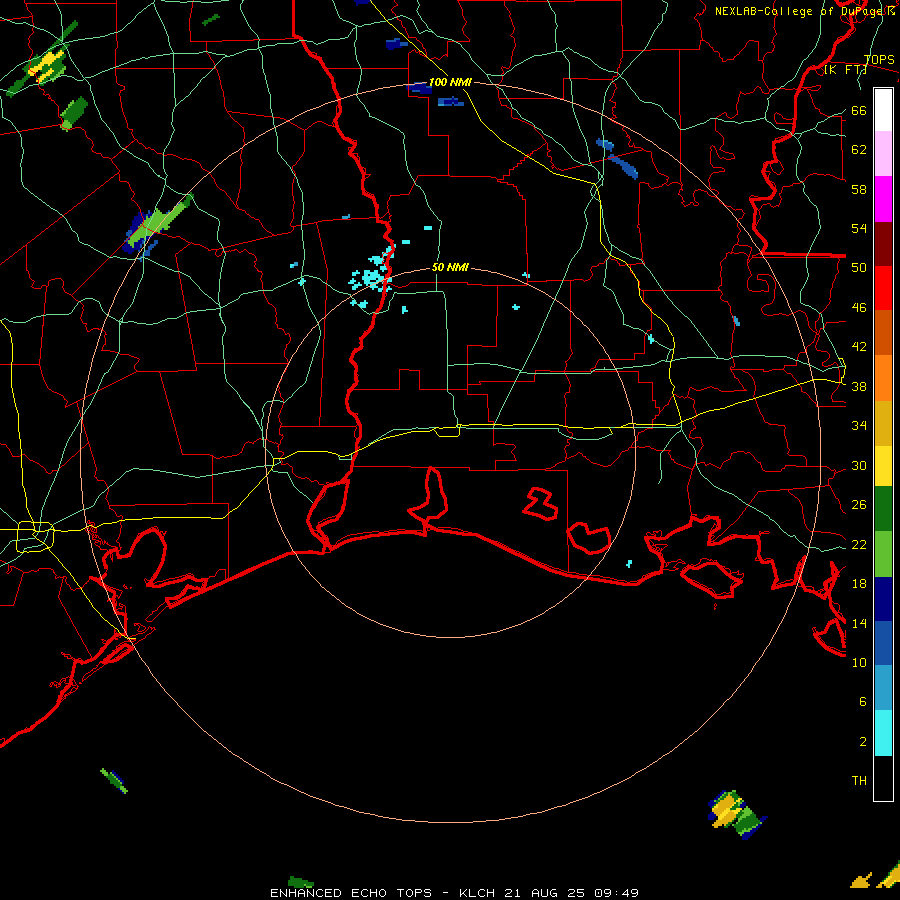900x900 pixels.
Task: Click the legend value 18
Action: tap(859, 584)
